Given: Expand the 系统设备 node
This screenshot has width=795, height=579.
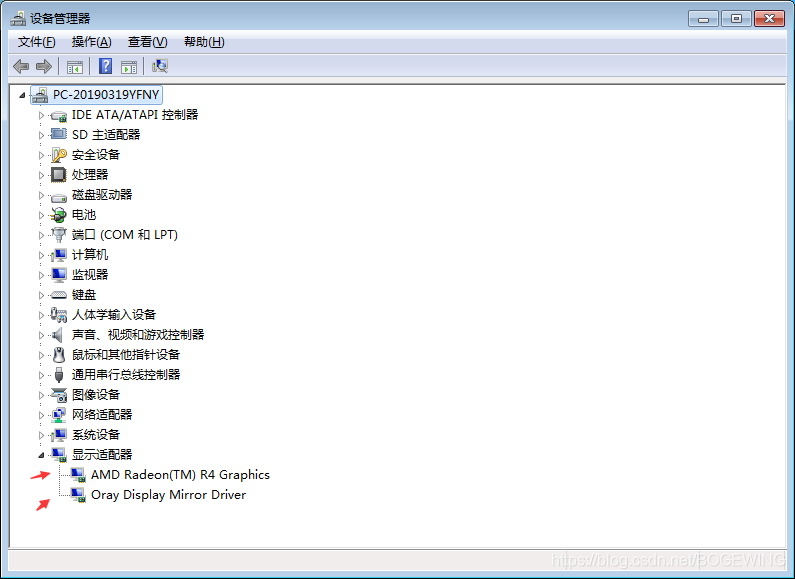Looking at the screenshot, I should click(41, 435).
